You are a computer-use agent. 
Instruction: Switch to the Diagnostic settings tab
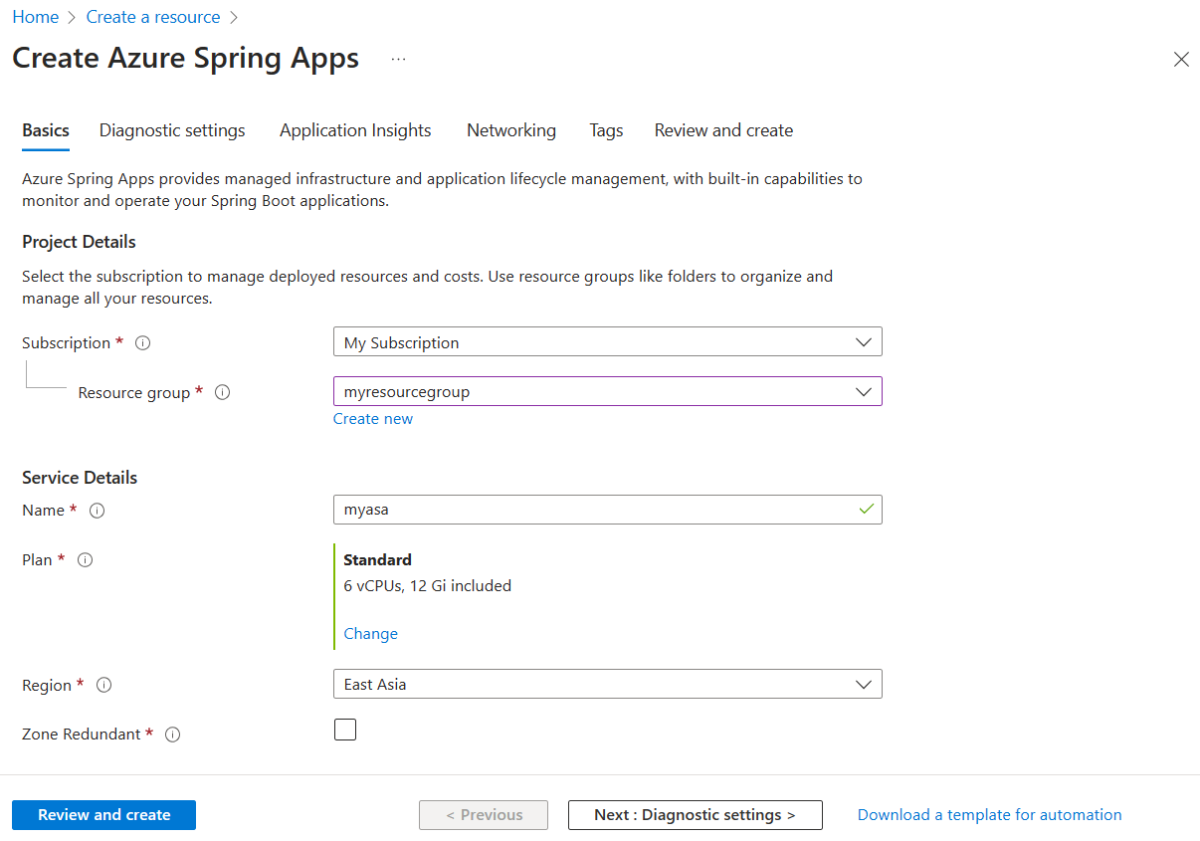(172, 131)
